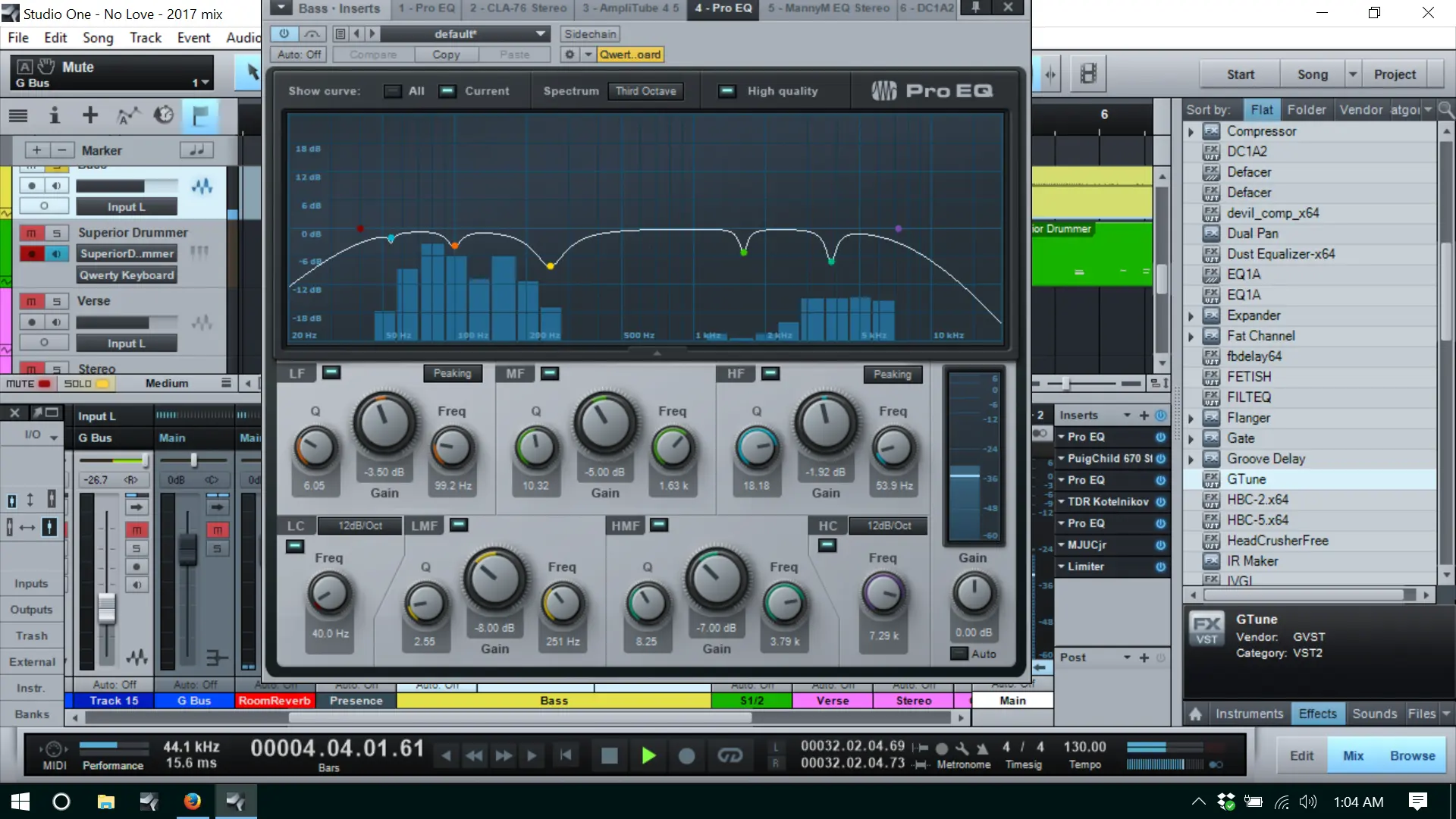Expand the Compressor folder in effects list
Screen dimensions: 1456x819
(1191, 132)
